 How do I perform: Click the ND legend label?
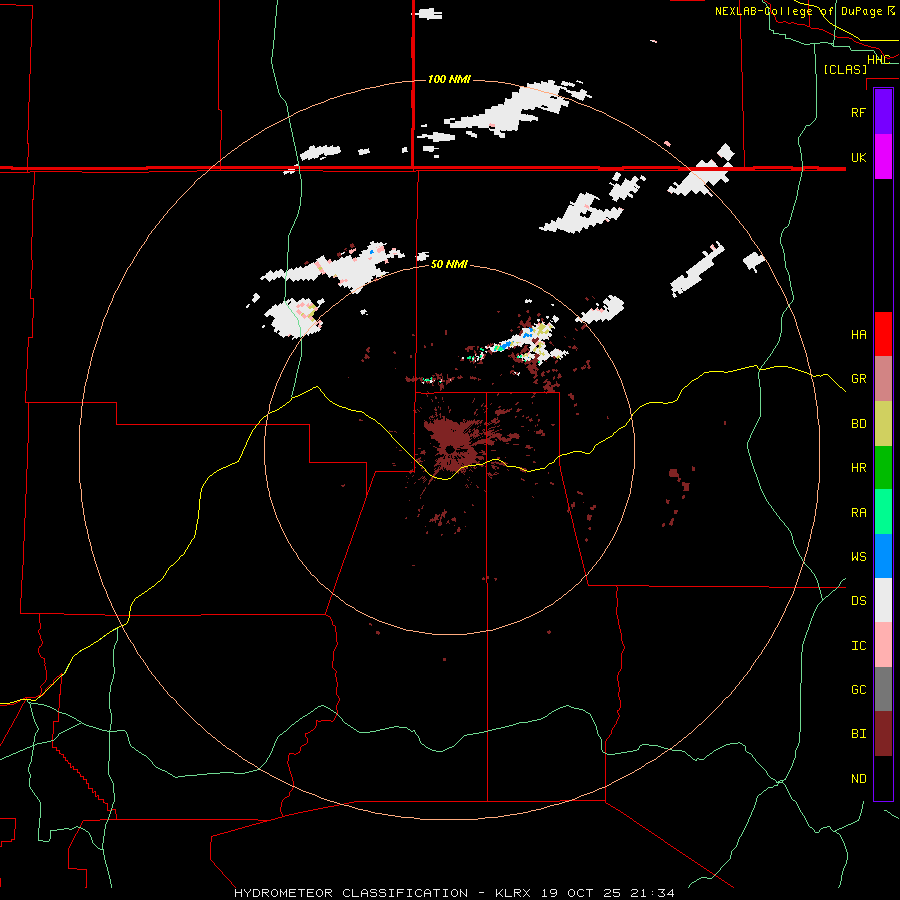pos(859,779)
